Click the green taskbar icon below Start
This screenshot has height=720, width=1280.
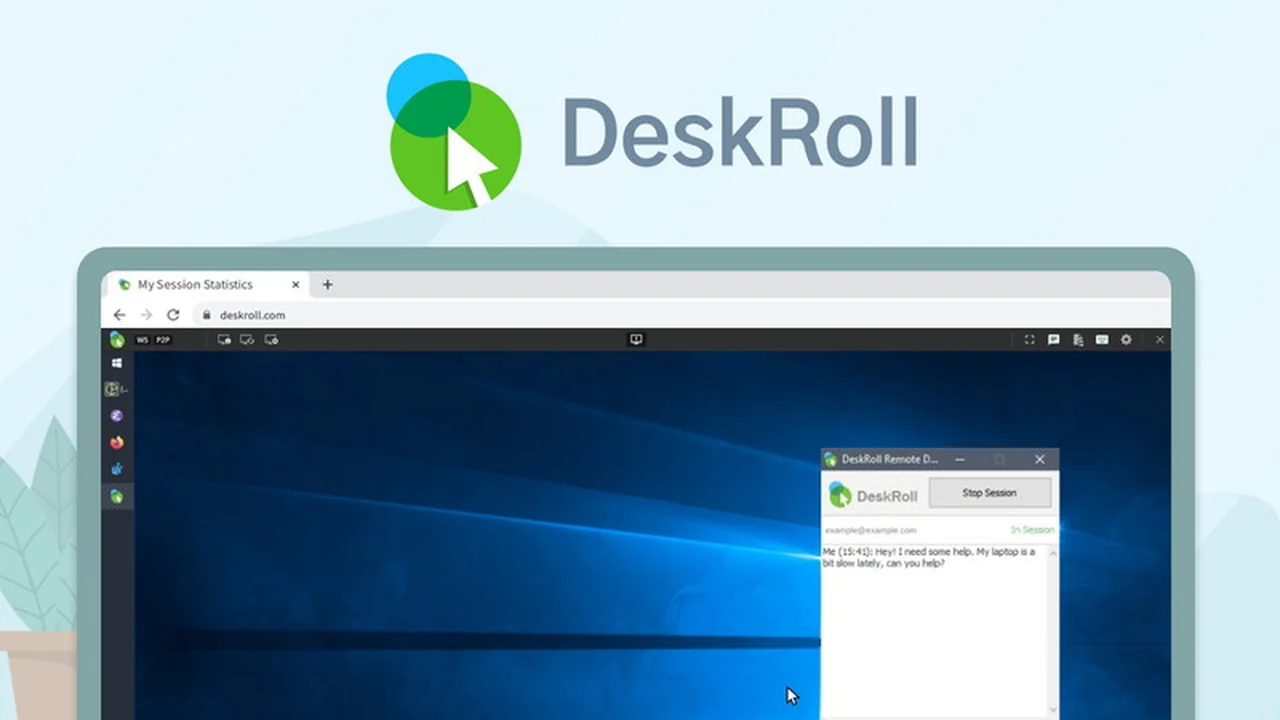[114, 389]
